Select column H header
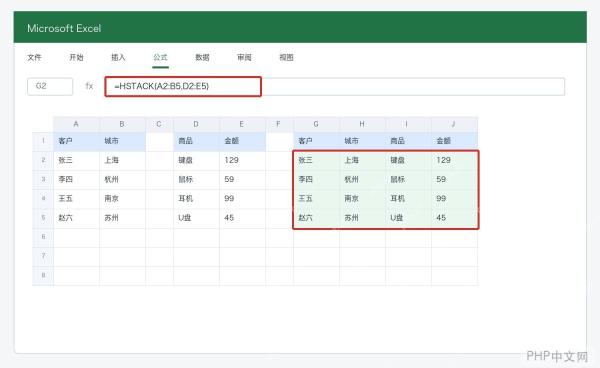This screenshot has width=600, height=368. (x=362, y=124)
